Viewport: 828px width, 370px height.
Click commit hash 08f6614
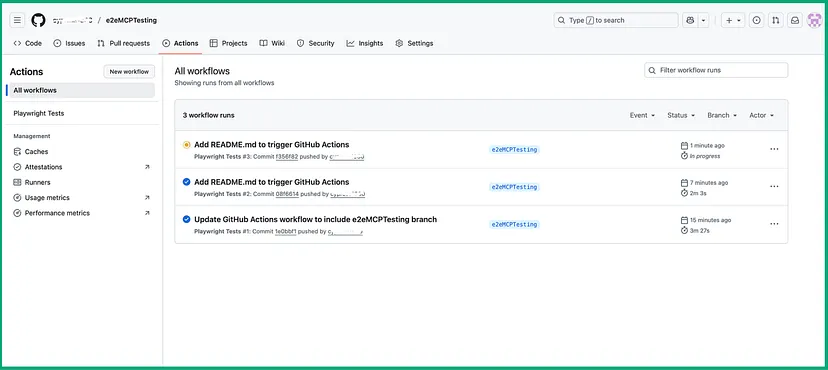point(287,194)
